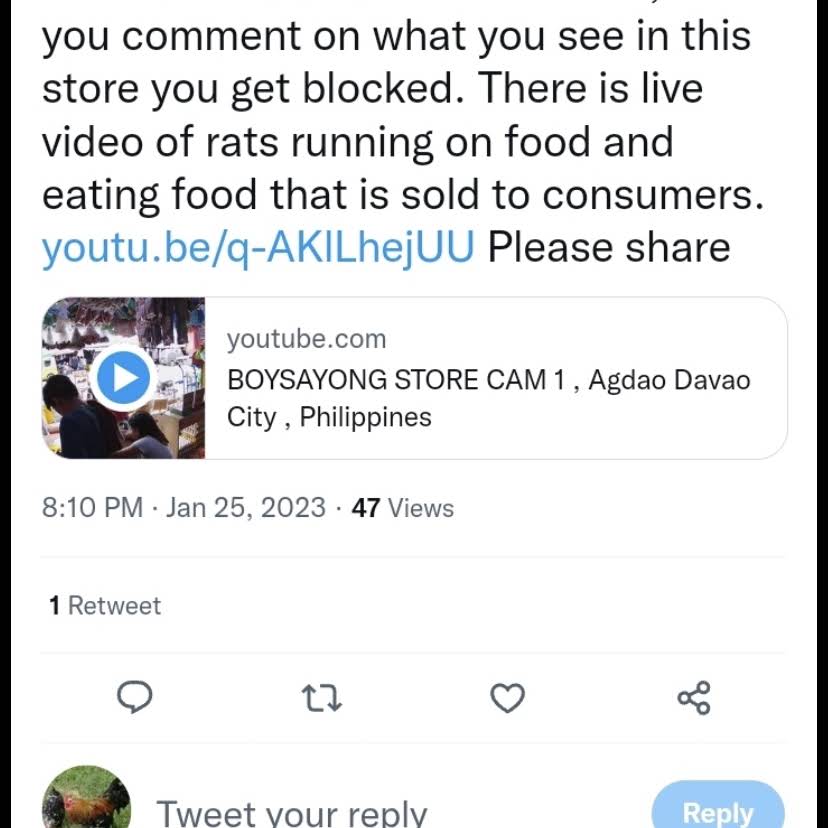Click the youtube.com domain label
This screenshot has width=828, height=828.
tap(306, 339)
